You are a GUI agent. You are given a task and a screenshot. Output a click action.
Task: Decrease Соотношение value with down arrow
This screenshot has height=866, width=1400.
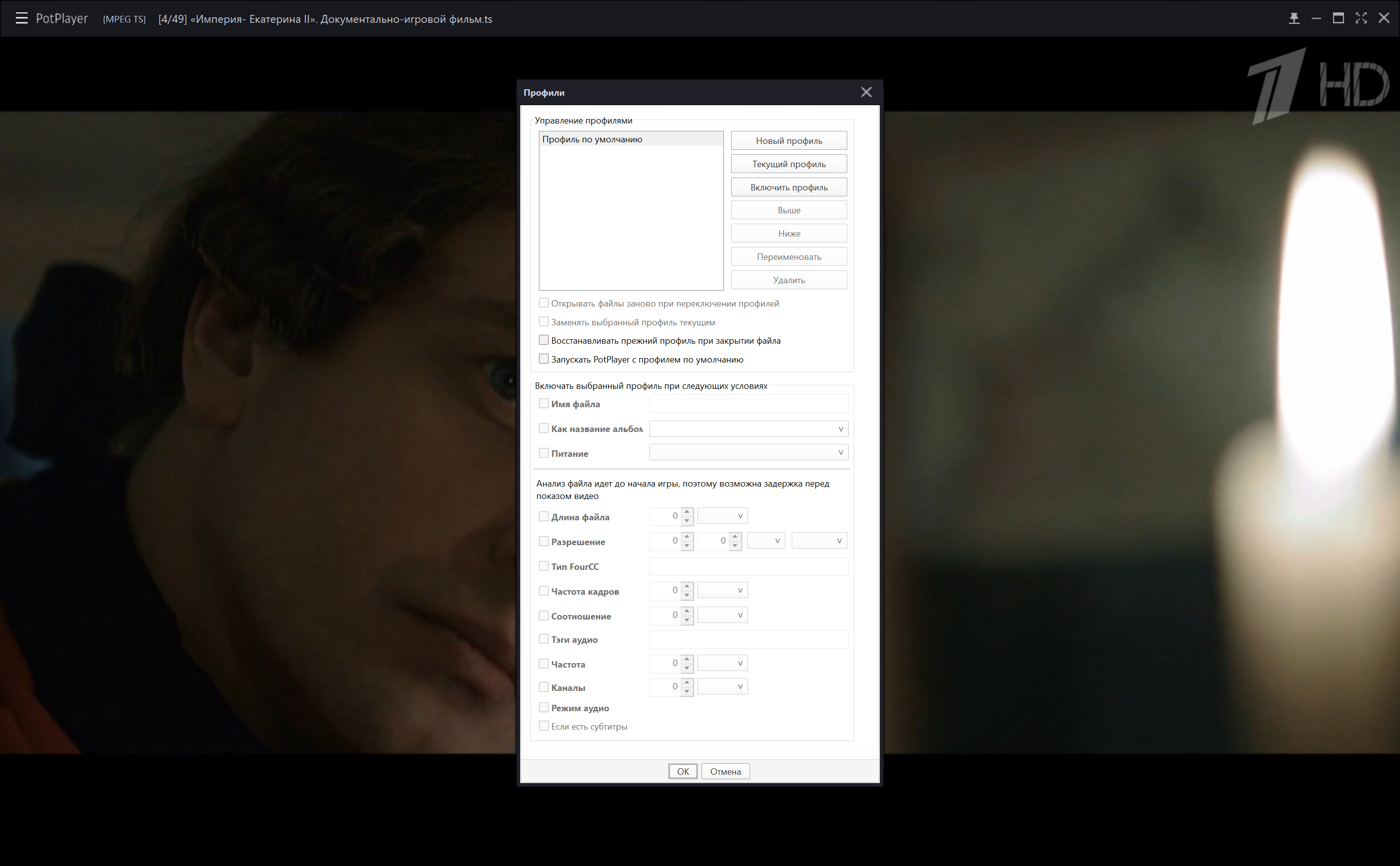point(687,620)
